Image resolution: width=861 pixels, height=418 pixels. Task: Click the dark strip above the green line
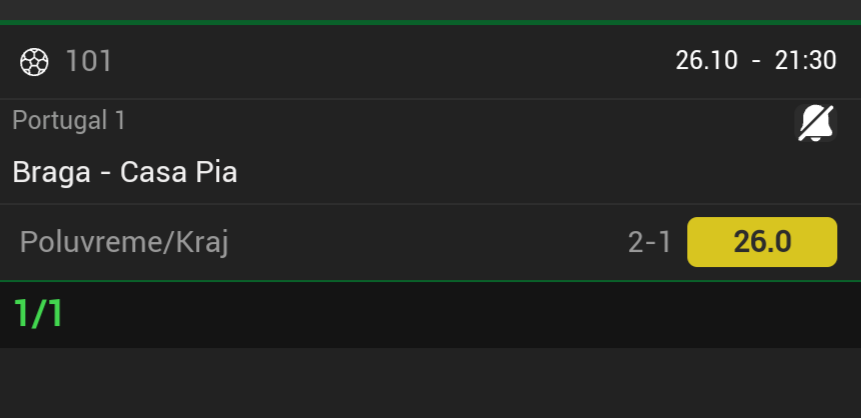[x=430, y=9]
